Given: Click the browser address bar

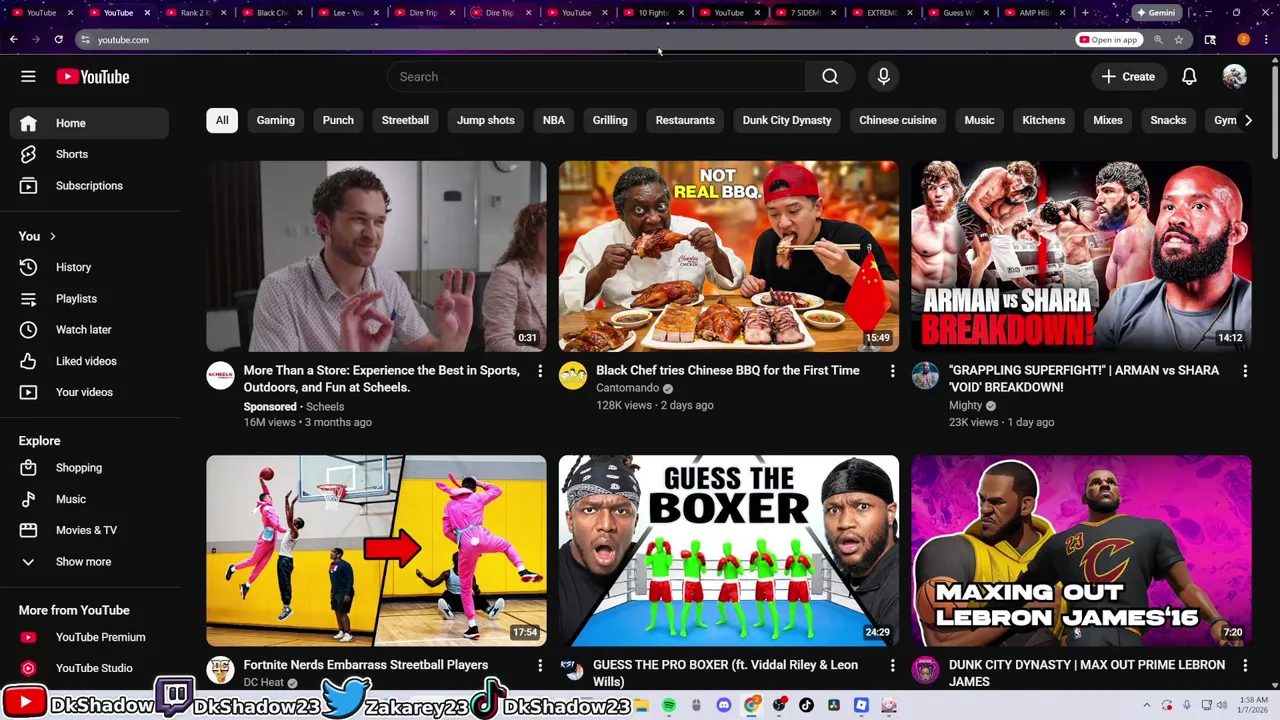Looking at the screenshot, I should click(x=570, y=40).
